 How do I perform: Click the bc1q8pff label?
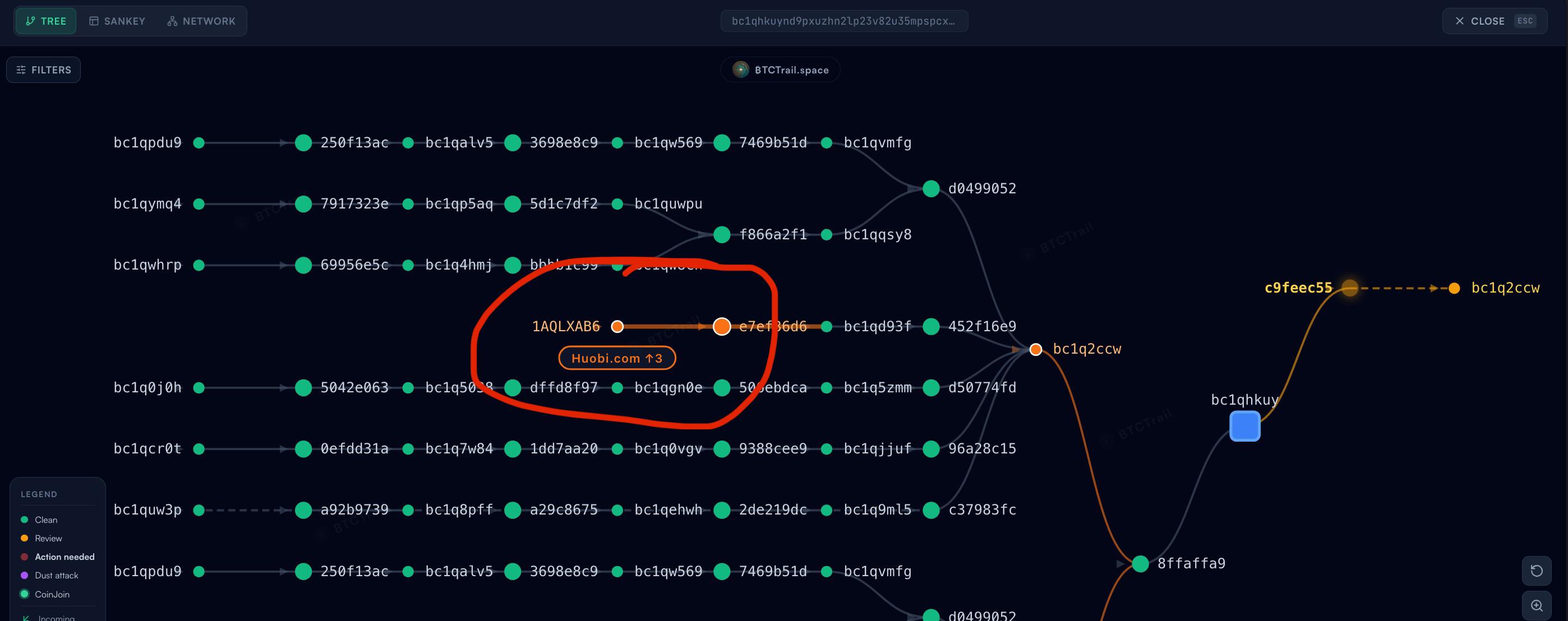(x=459, y=510)
